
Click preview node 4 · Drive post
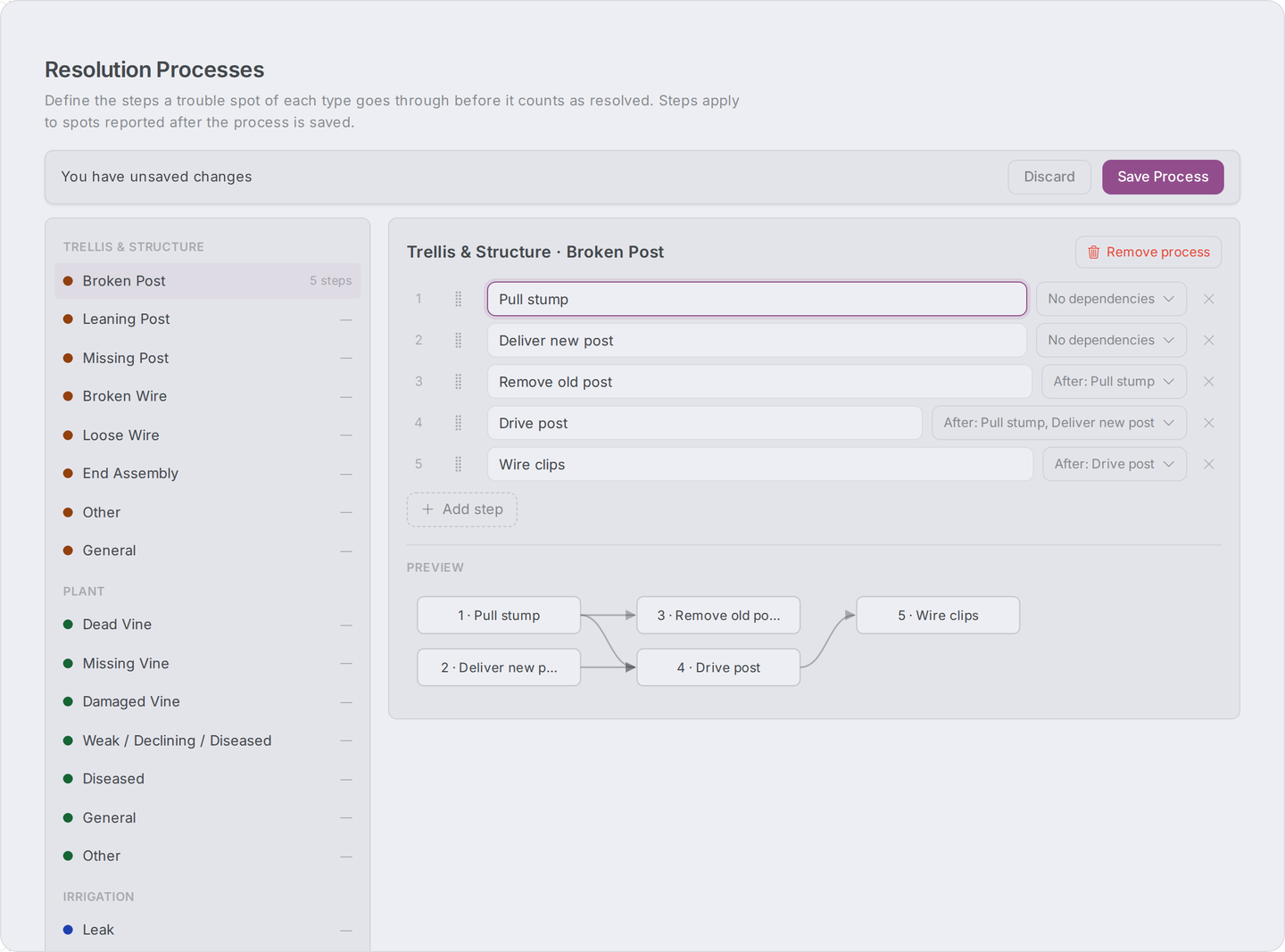click(x=718, y=667)
